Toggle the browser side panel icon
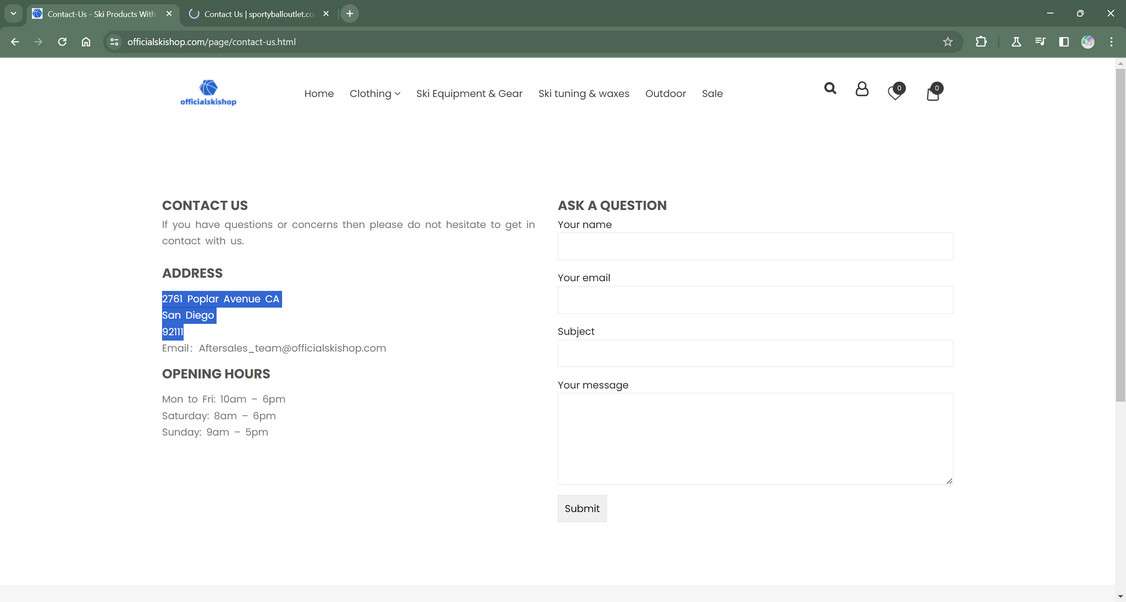 [x=1064, y=42]
